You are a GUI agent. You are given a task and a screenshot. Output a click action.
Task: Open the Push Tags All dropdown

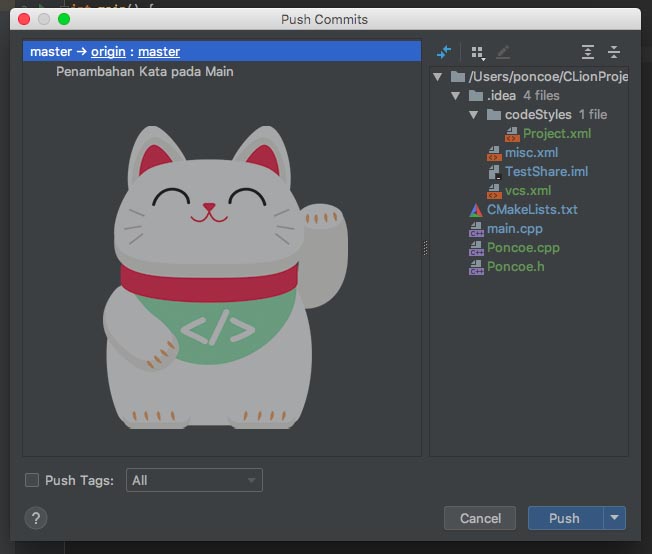click(x=194, y=480)
